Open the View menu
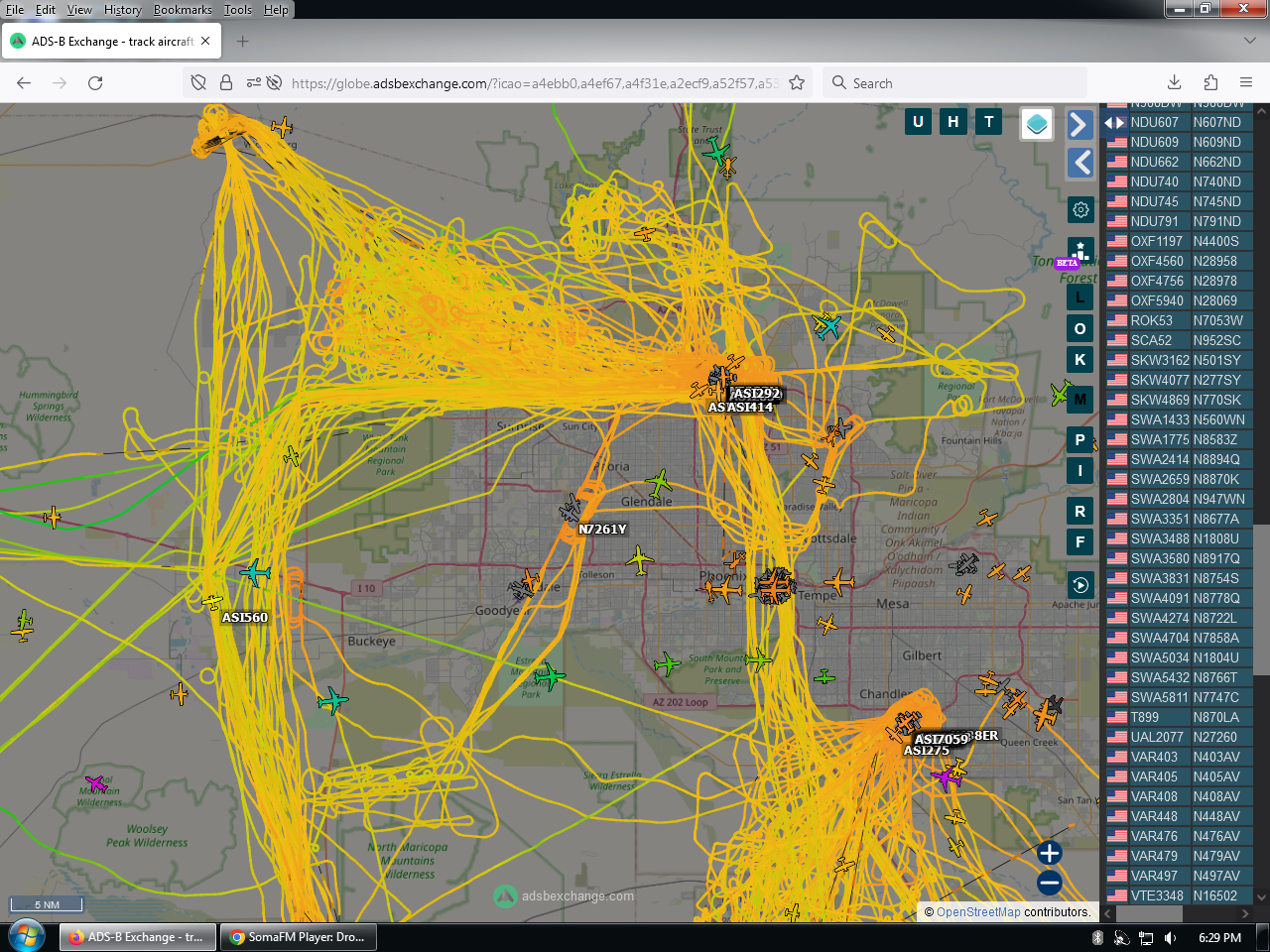 point(79,10)
